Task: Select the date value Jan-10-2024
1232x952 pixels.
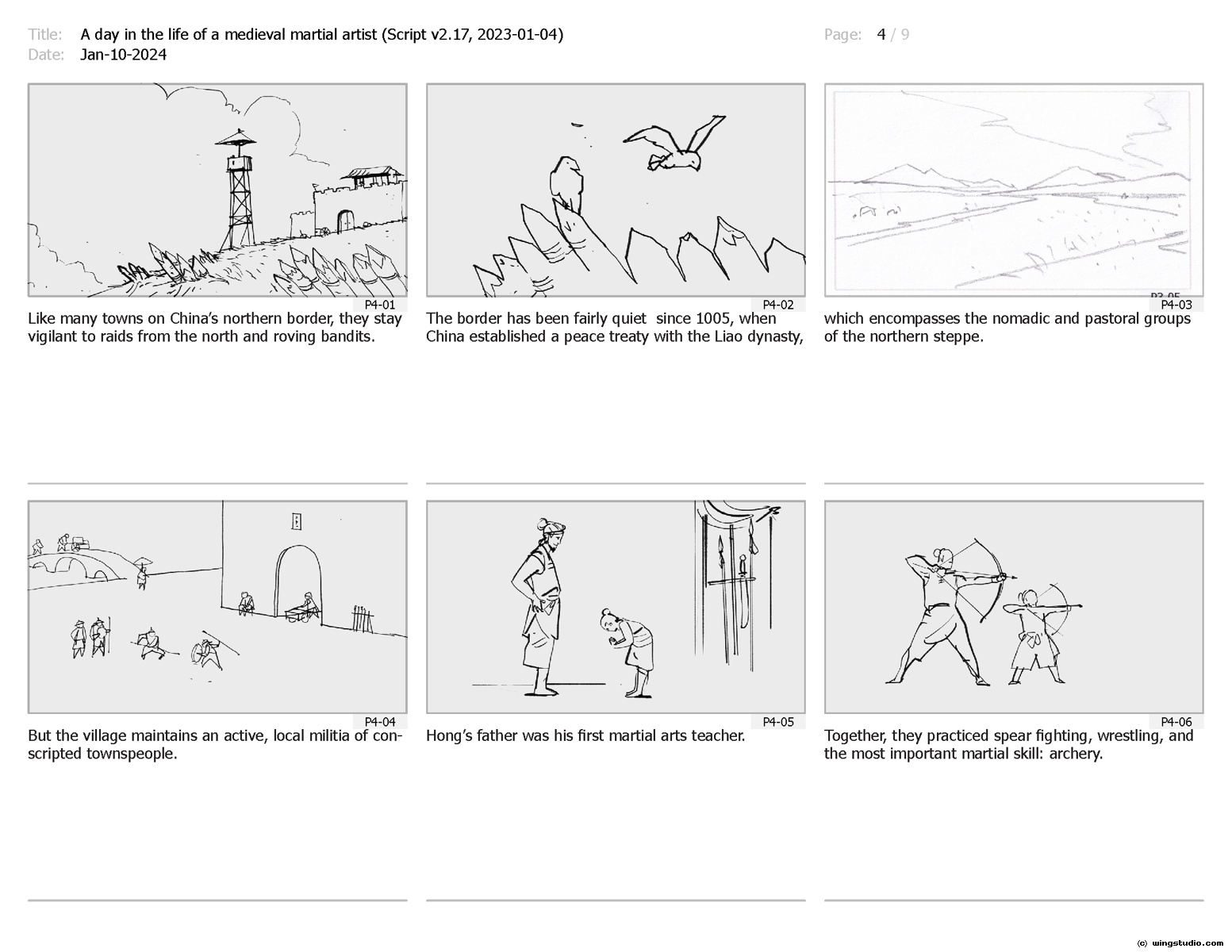Action: (123, 55)
